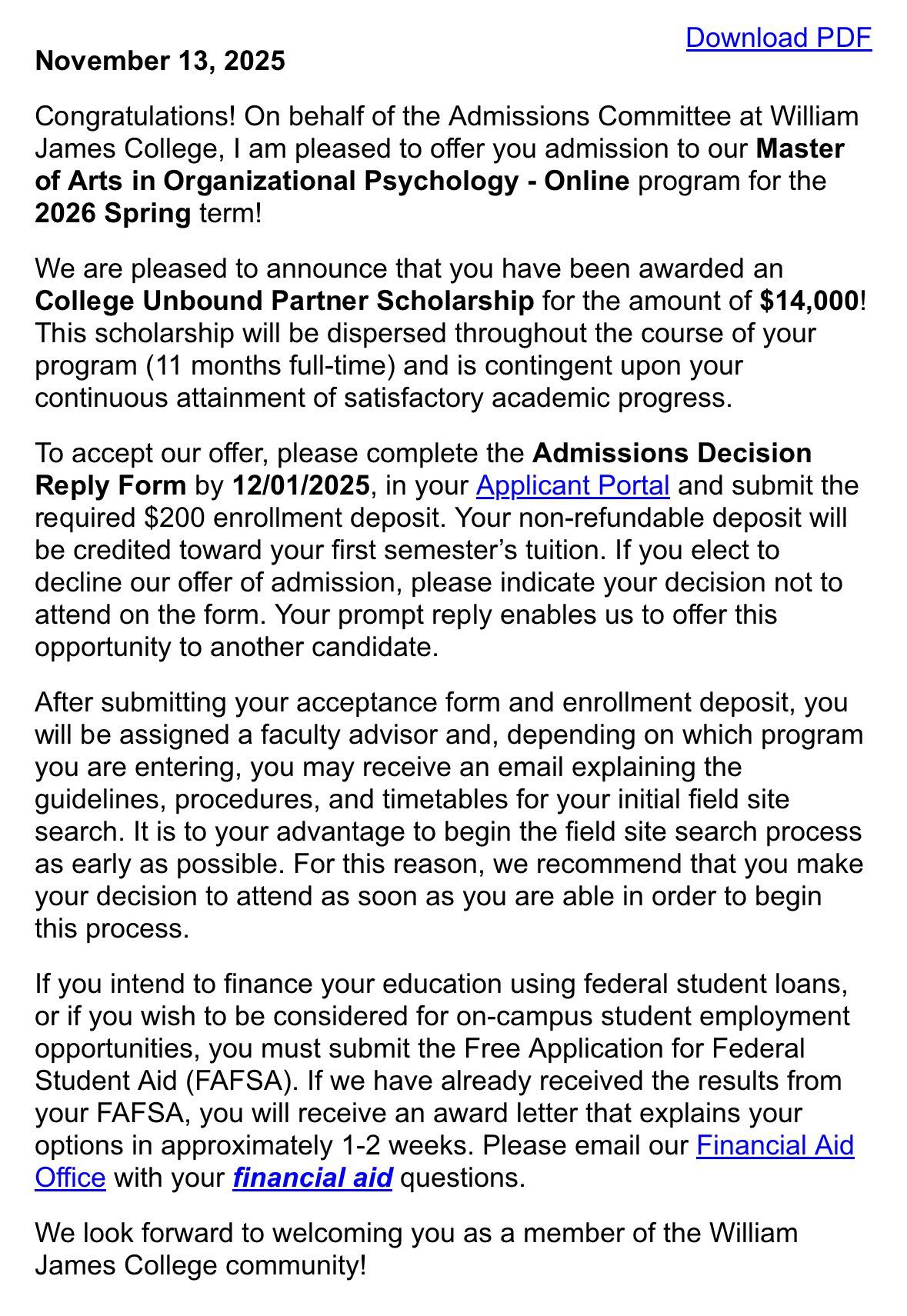Viewport: 907px width, 1316px height.
Task: Open the Applicant Portal link
Action: tap(573, 485)
